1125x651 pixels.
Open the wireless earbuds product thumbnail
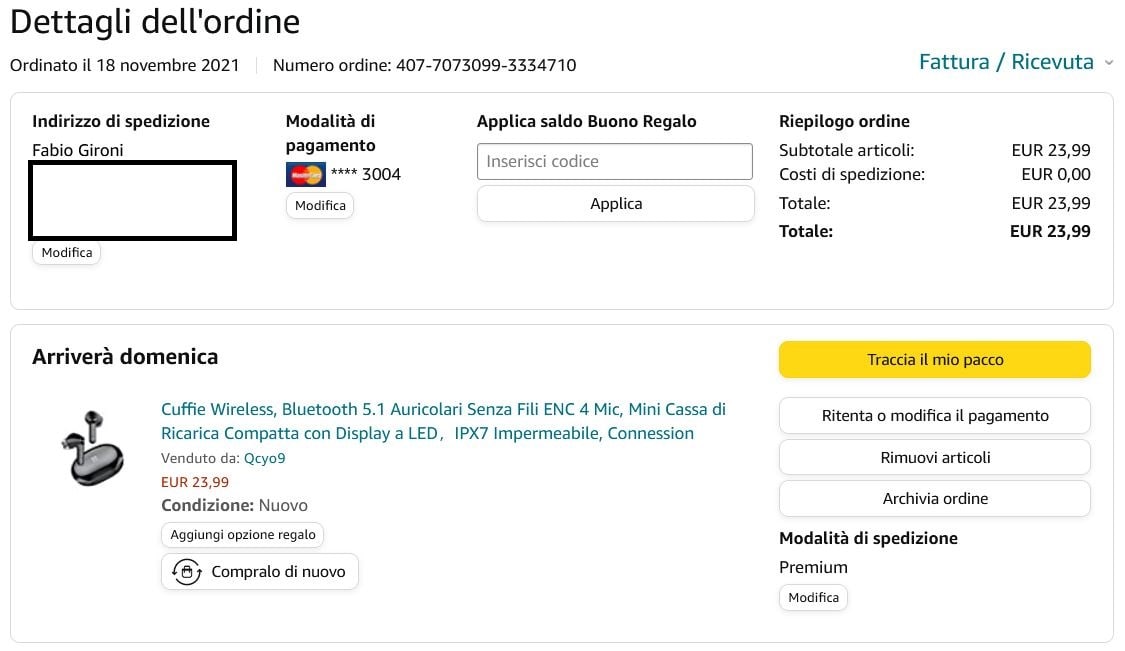pyautogui.click(x=91, y=448)
